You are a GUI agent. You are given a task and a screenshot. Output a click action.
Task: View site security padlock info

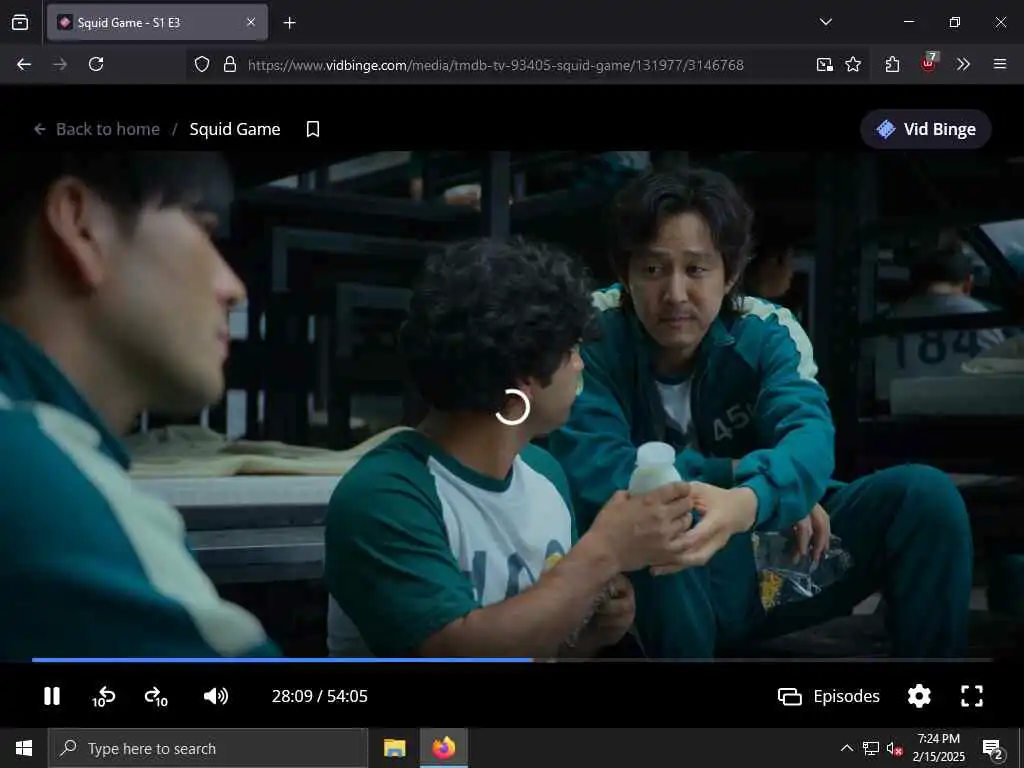[230, 64]
